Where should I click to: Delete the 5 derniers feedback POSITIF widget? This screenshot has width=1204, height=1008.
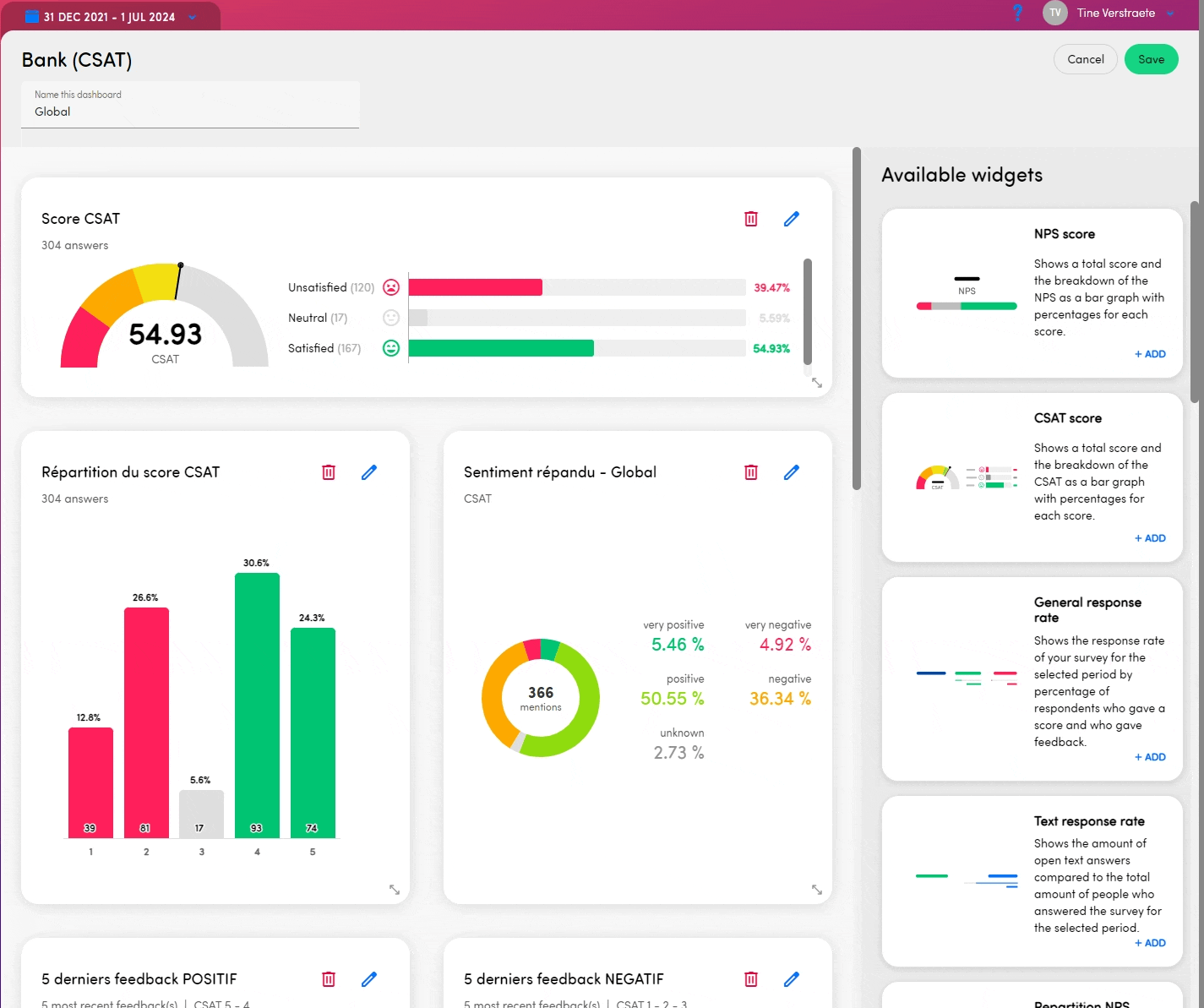[328, 979]
